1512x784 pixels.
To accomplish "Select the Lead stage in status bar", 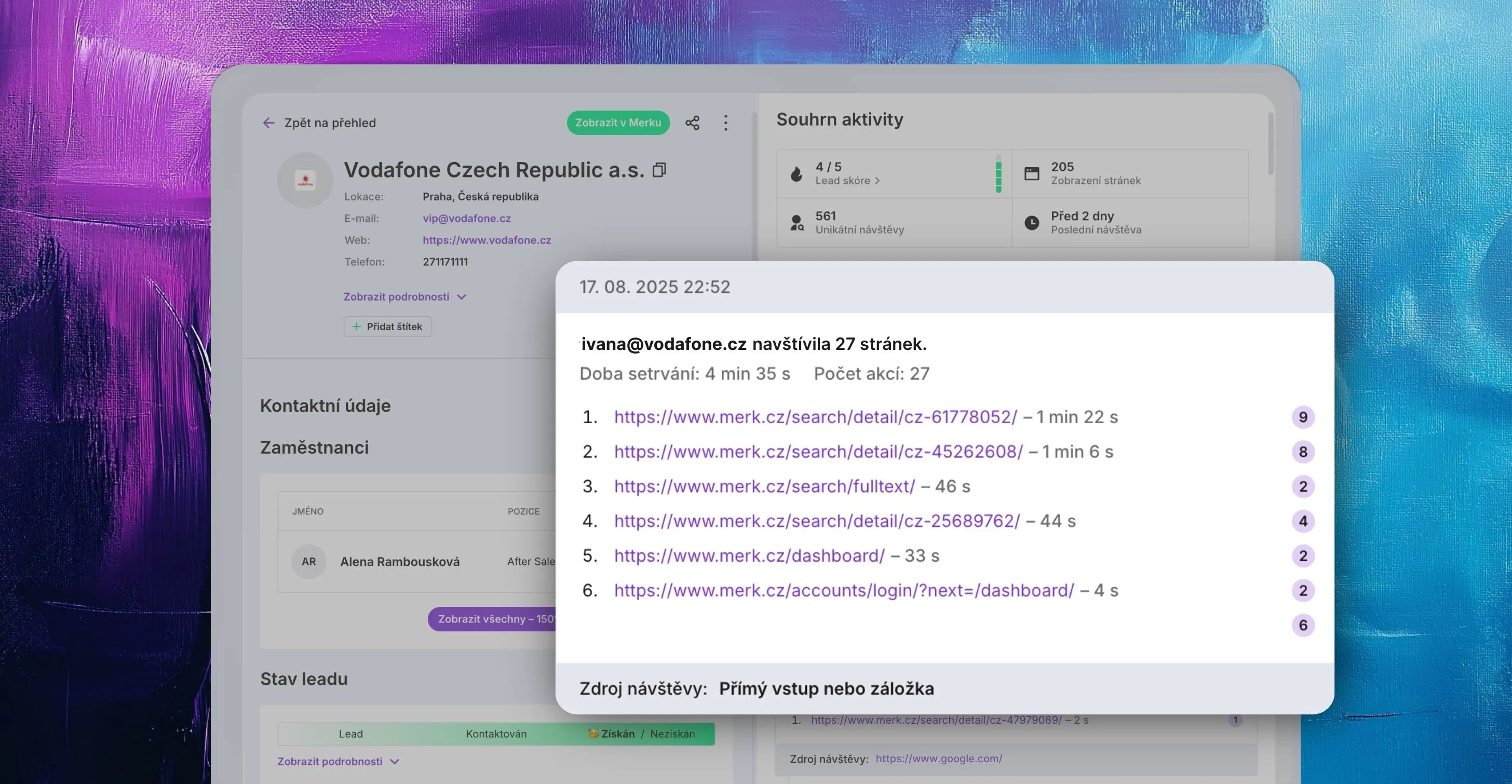I will pos(350,734).
